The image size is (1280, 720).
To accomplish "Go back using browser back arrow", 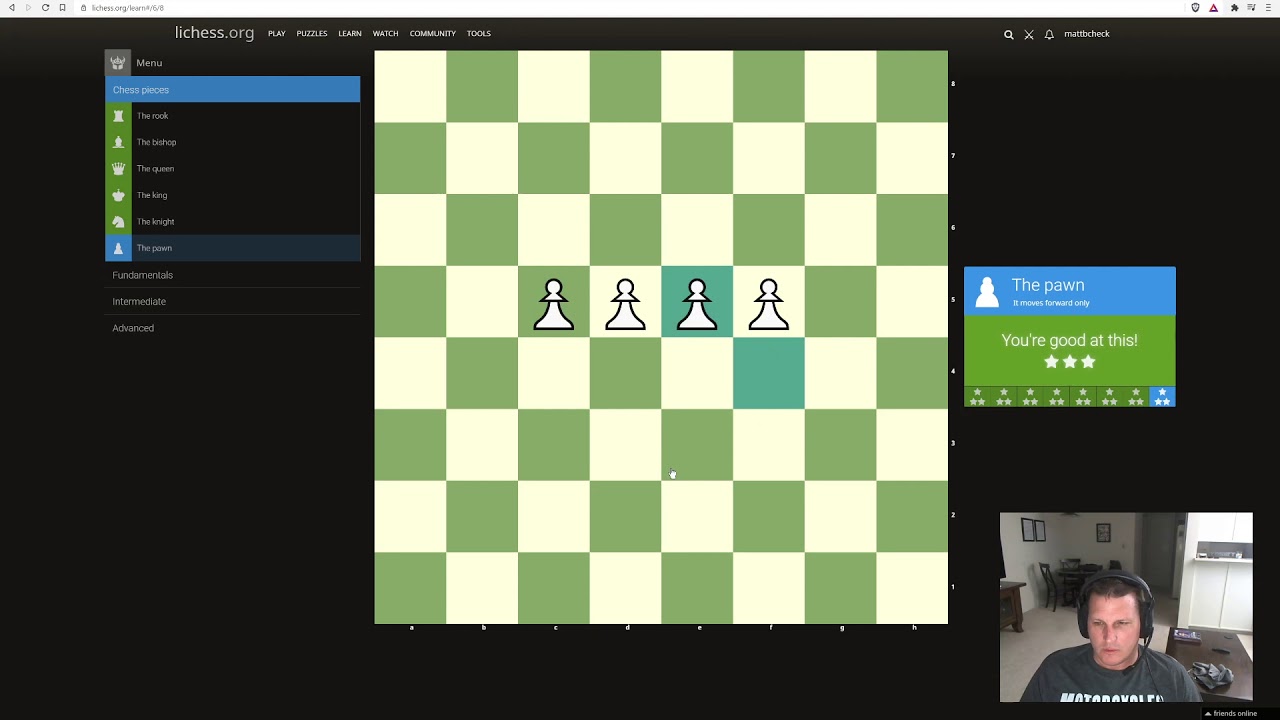I will pyautogui.click(x=11, y=8).
